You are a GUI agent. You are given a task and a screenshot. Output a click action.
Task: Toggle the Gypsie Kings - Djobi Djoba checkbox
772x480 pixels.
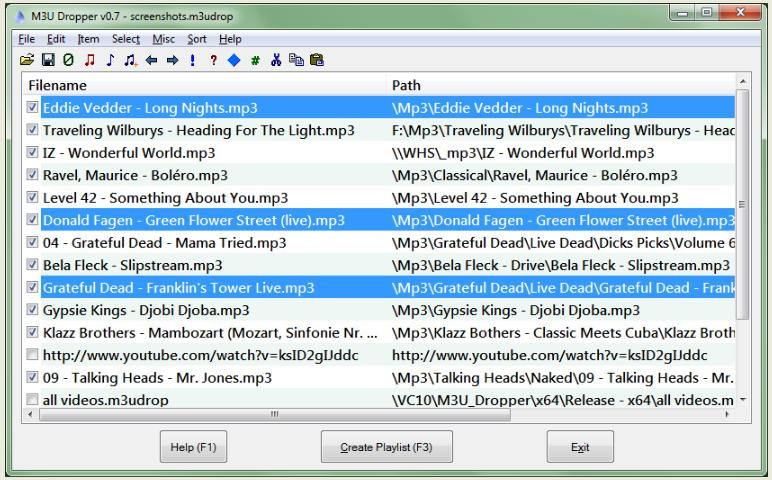[32, 310]
